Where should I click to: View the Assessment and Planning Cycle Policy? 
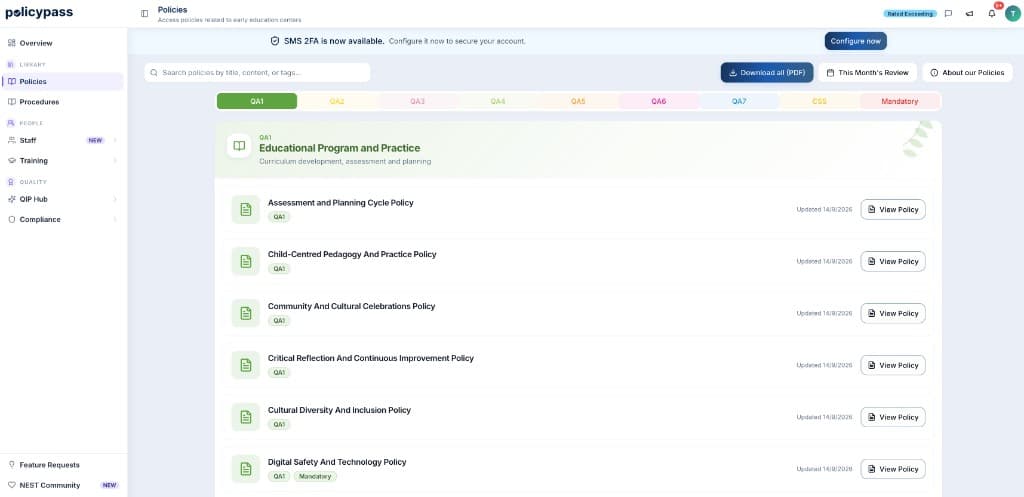(893, 210)
